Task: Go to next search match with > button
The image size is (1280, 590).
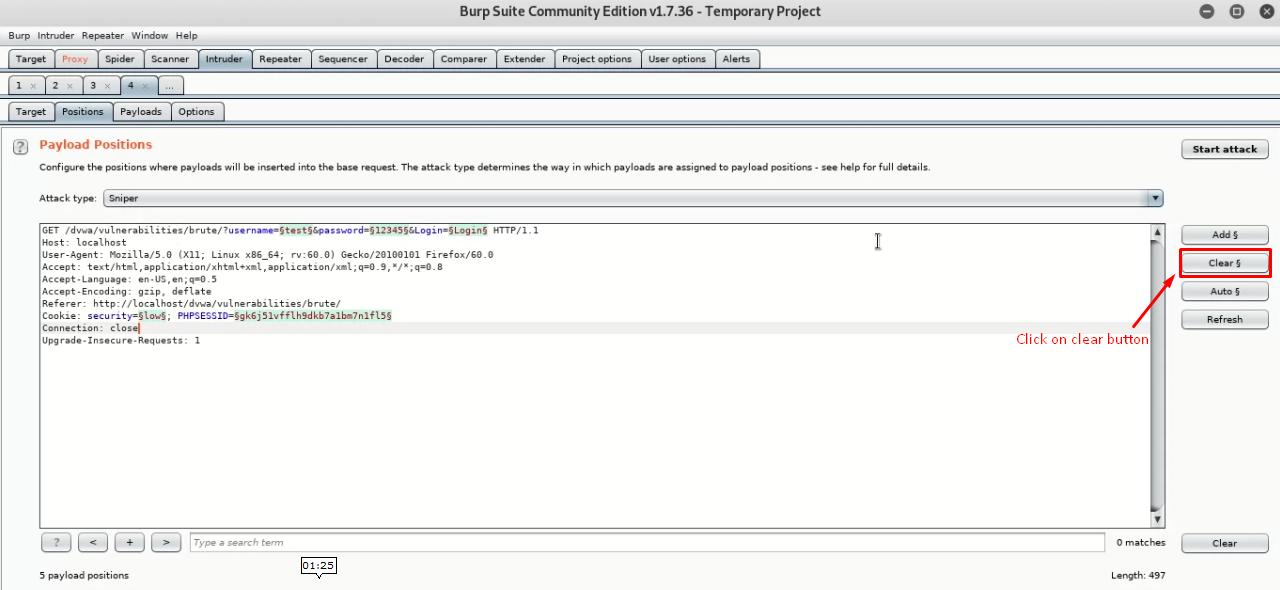Action: [166, 542]
